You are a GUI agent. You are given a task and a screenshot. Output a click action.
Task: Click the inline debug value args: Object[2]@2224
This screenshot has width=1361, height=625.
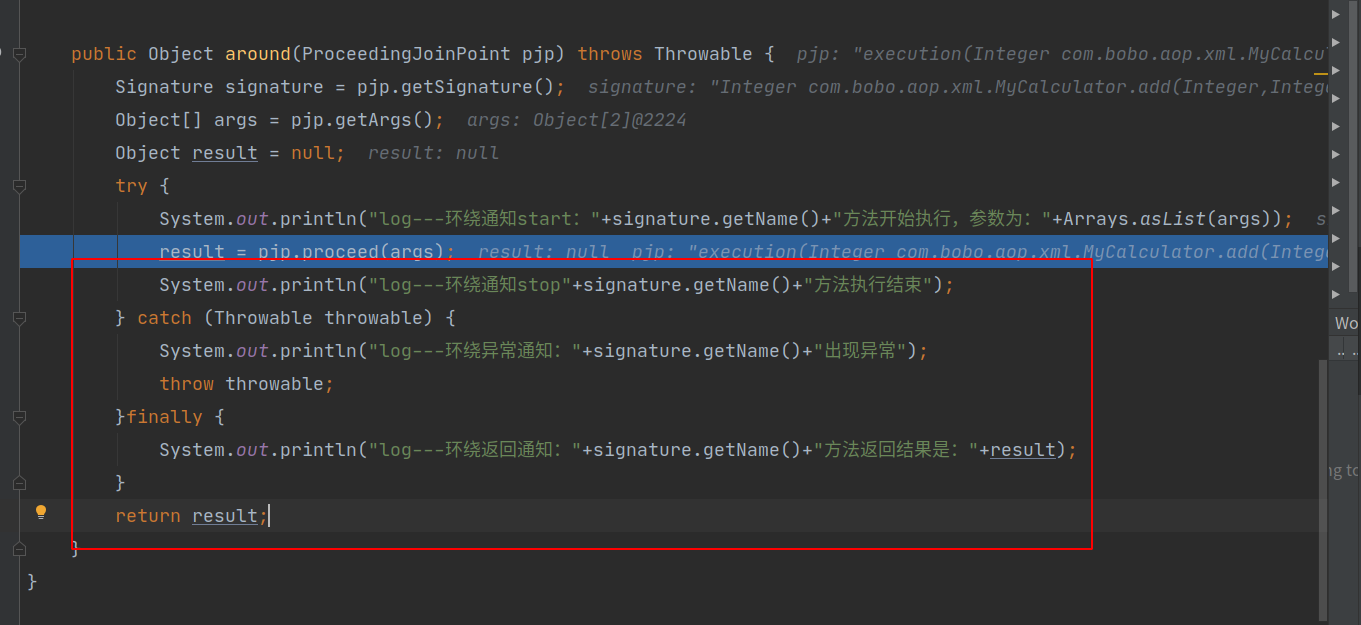[577, 120]
